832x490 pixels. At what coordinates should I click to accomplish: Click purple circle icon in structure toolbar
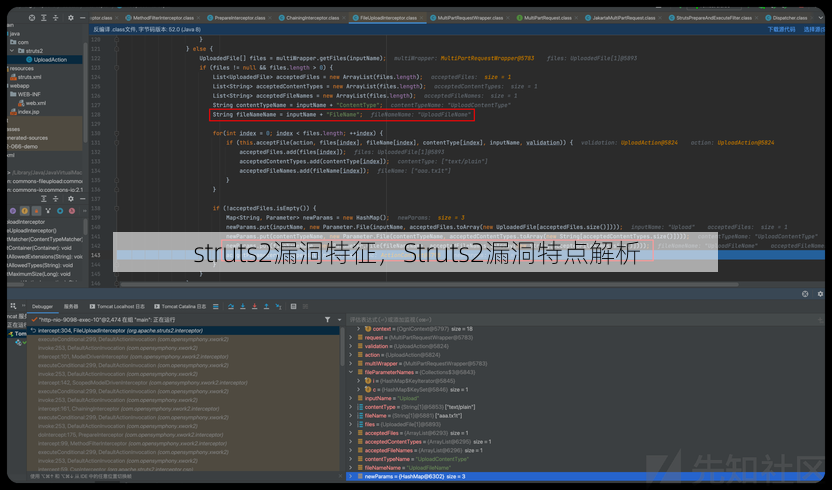pos(13,211)
